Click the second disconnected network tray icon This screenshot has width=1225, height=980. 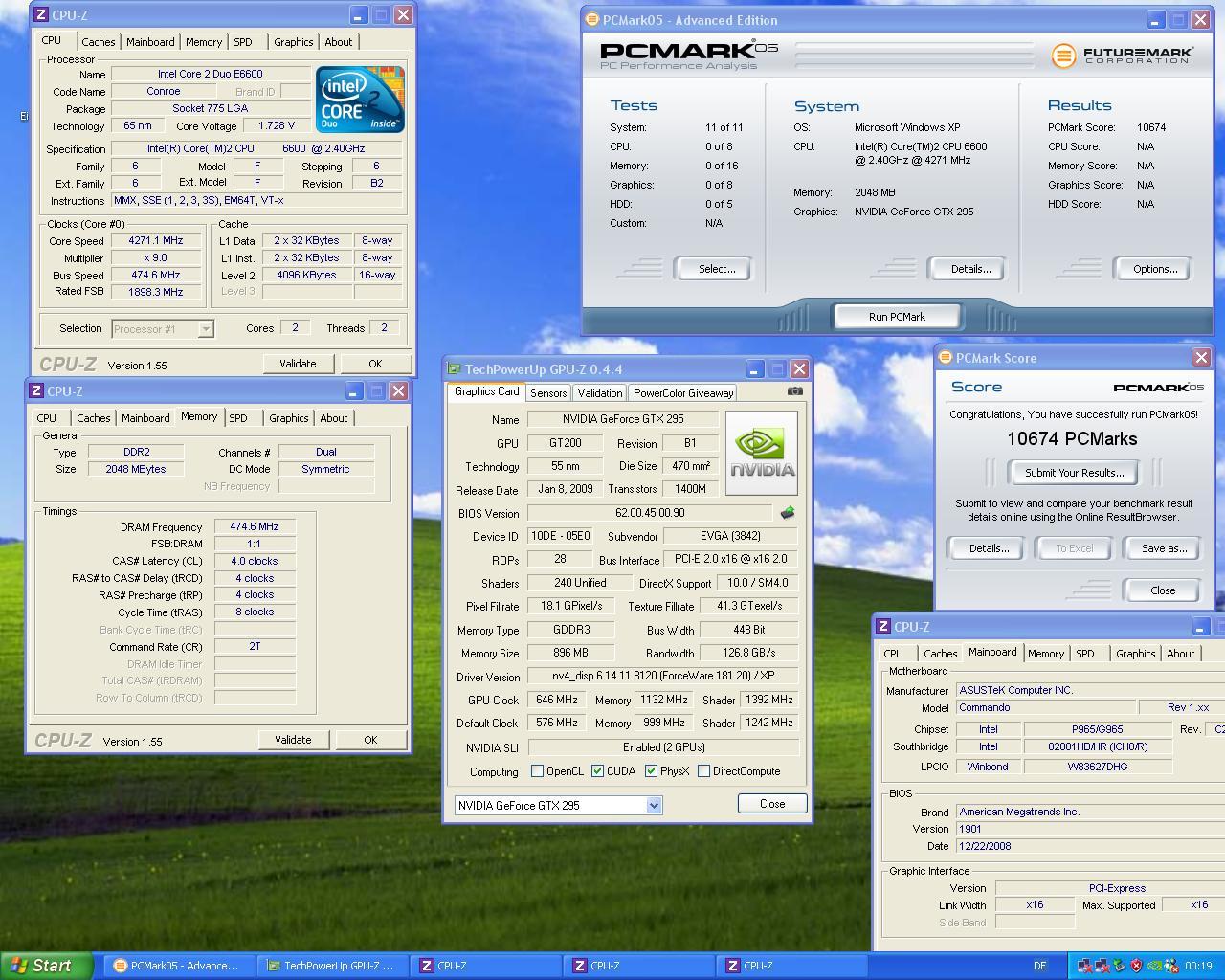[x=1102, y=966]
